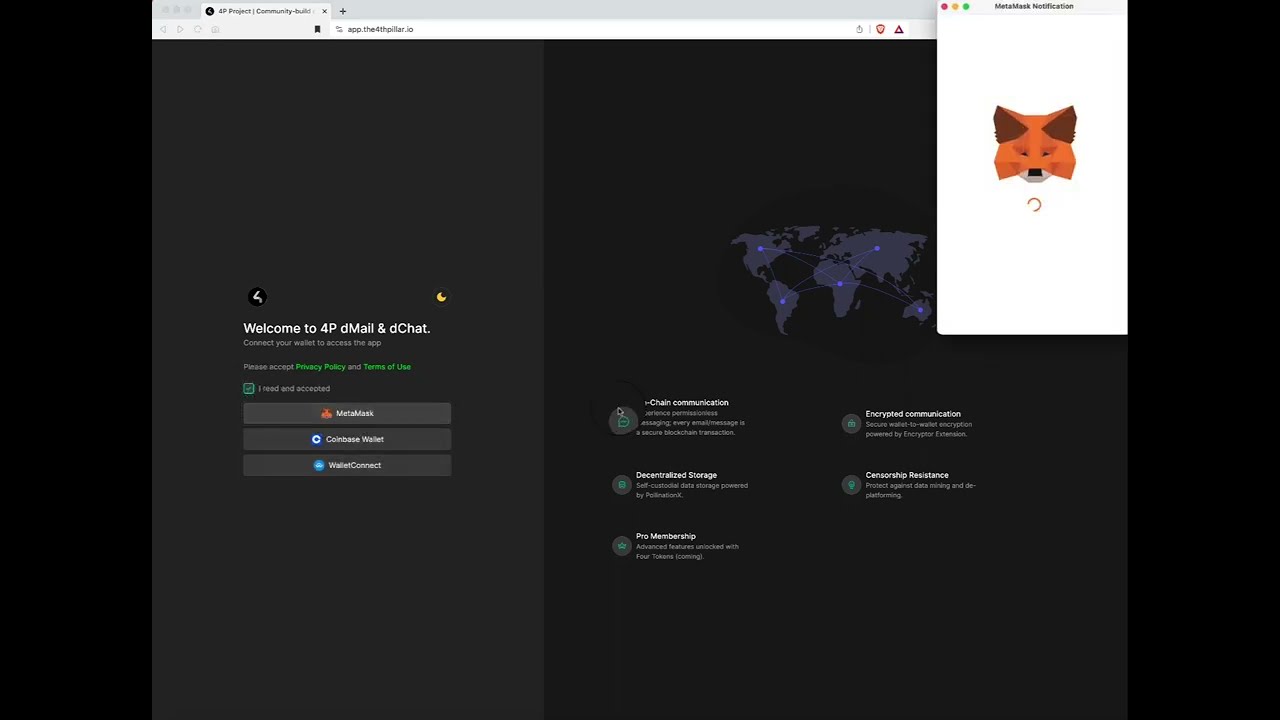
Task: Connect with the MetaMask wallet button
Action: 347,413
